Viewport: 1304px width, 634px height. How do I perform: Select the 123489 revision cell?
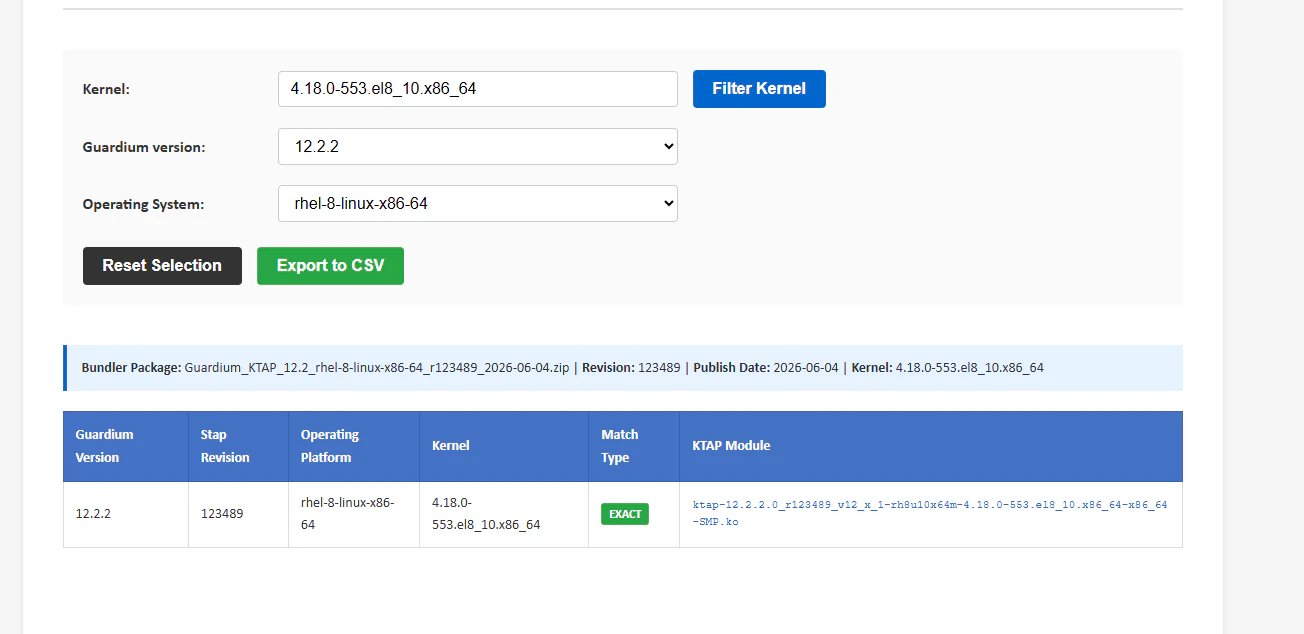pyautogui.click(x=239, y=514)
